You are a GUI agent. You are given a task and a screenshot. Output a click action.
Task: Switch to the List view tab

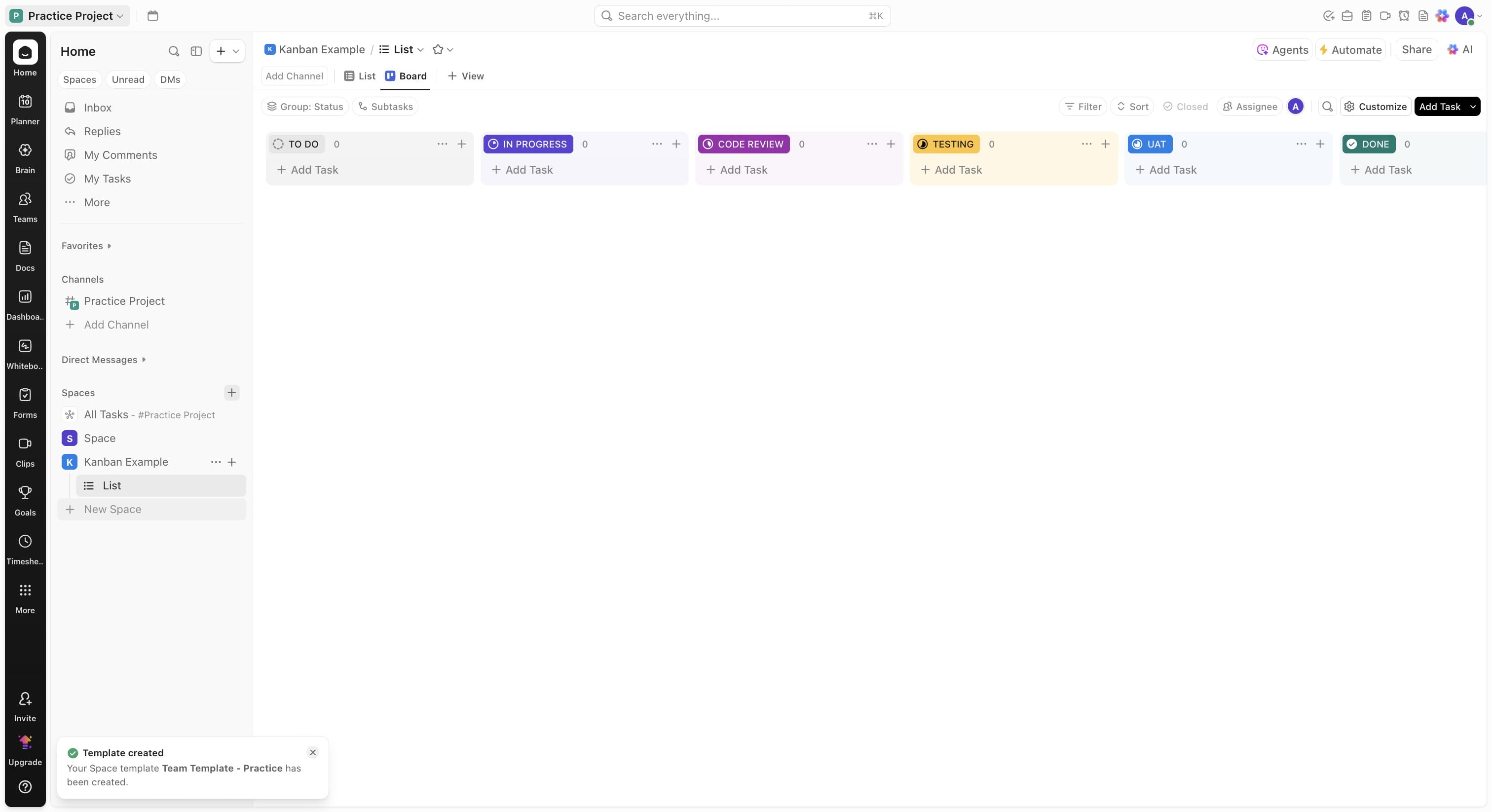click(360, 76)
